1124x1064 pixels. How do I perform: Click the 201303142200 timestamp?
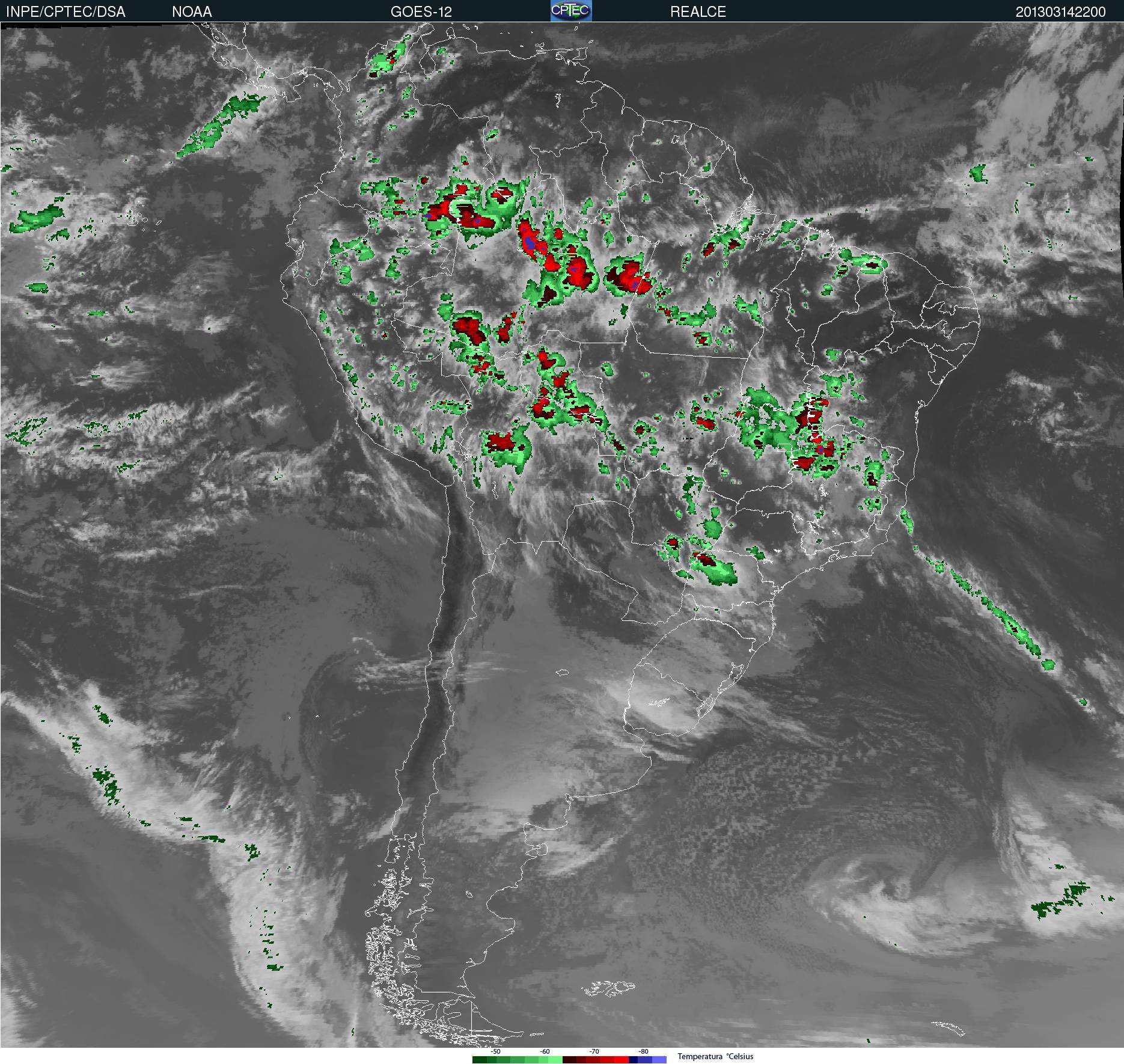pyautogui.click(x=1061, y=12)
